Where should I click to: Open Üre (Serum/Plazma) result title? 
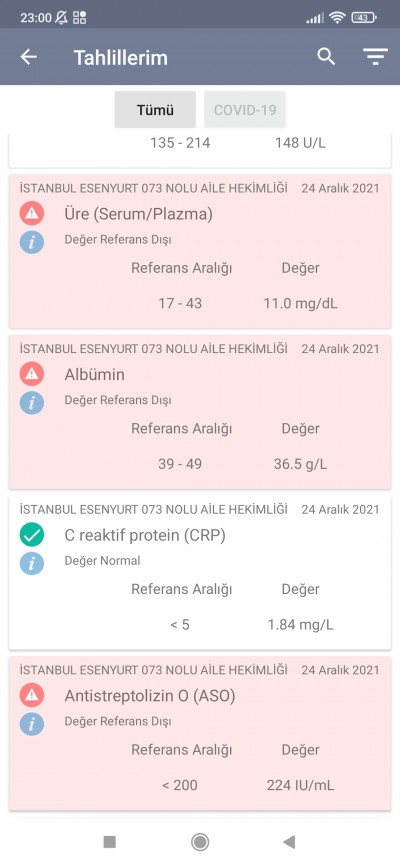[x=138, y=214]
